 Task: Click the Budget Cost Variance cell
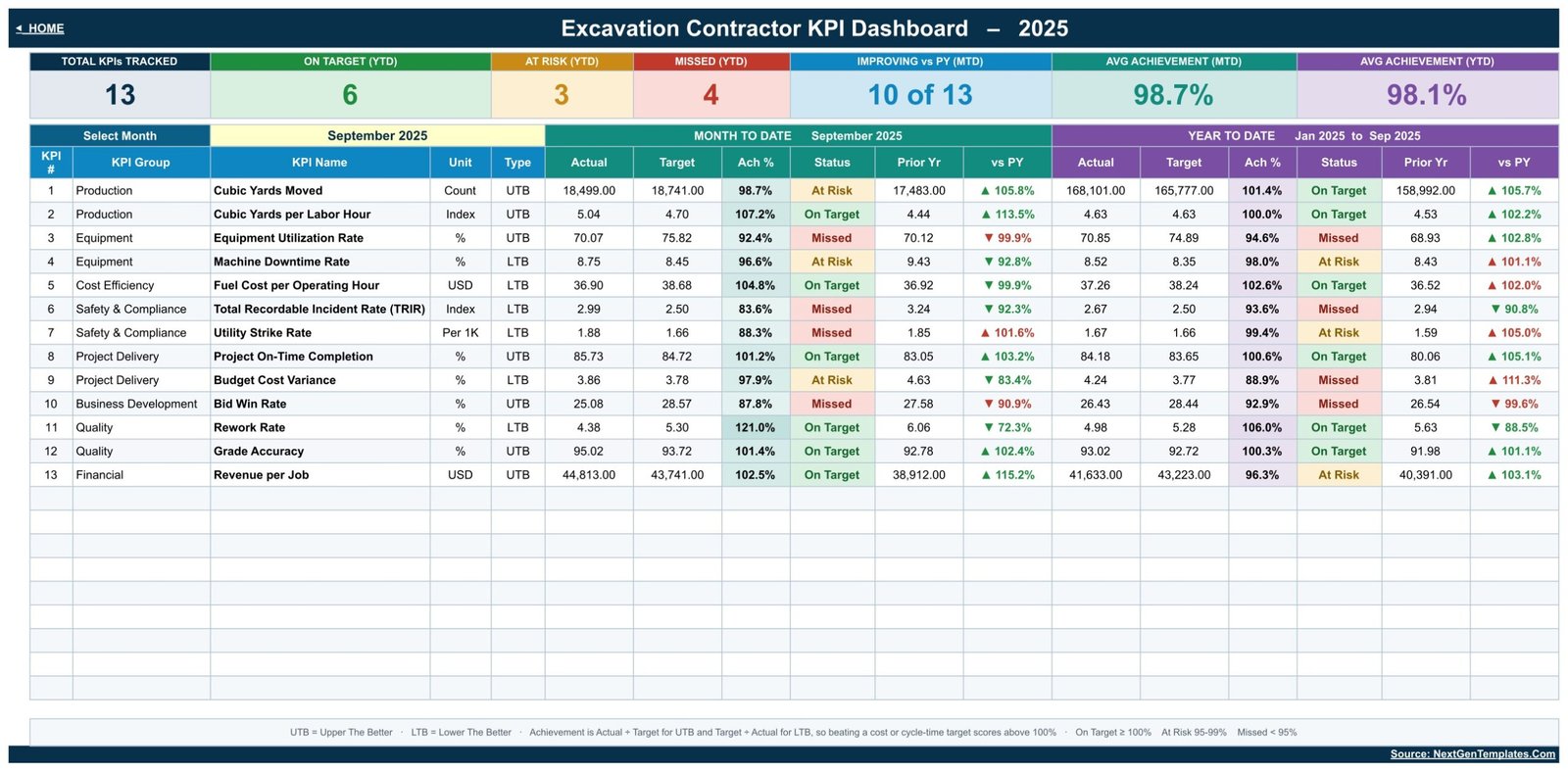pos(319,380)
